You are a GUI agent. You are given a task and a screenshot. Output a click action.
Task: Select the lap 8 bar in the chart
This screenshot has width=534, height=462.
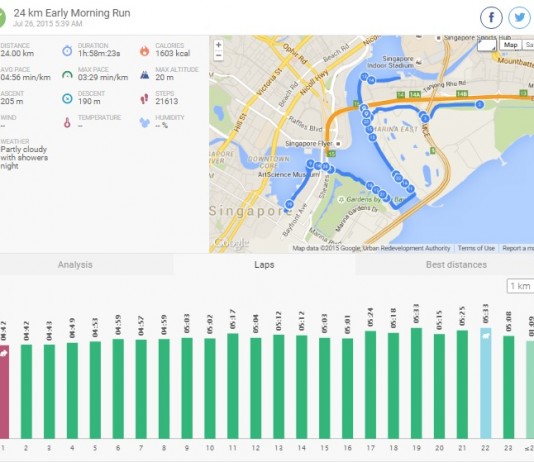pyautogui.click(x=164, y=389)
